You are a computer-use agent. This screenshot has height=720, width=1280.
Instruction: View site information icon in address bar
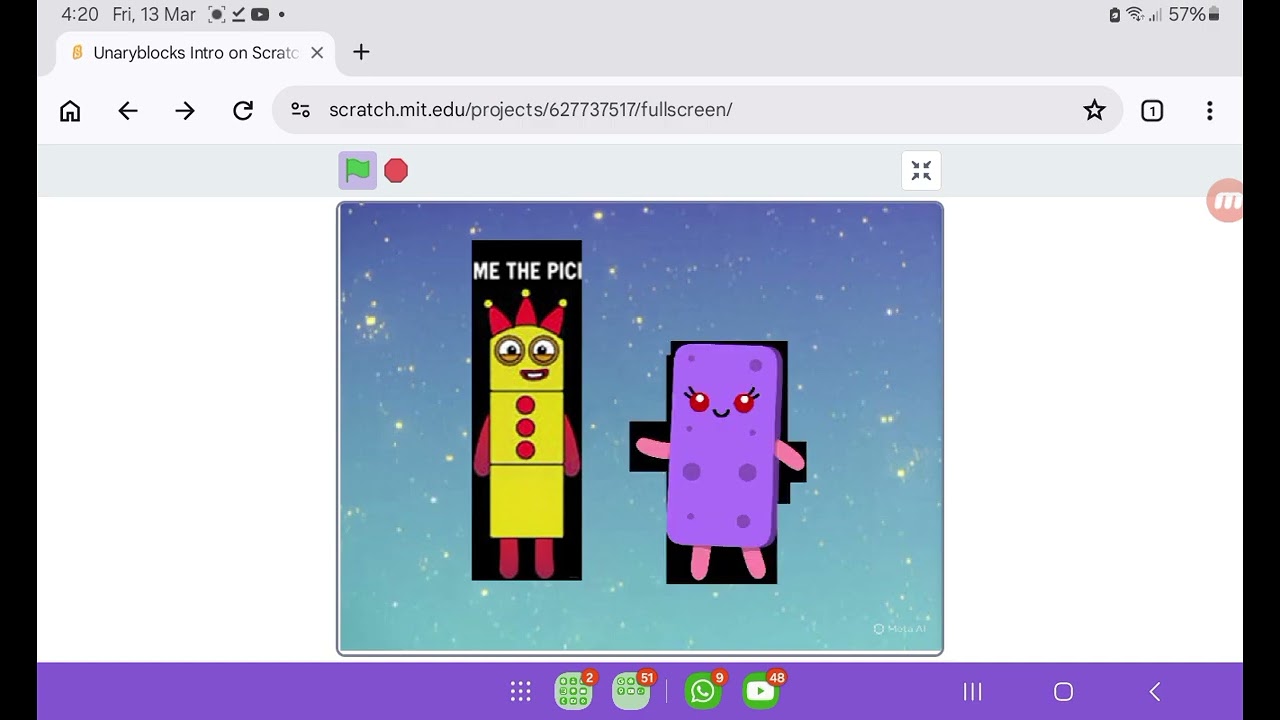click(300, 110)
